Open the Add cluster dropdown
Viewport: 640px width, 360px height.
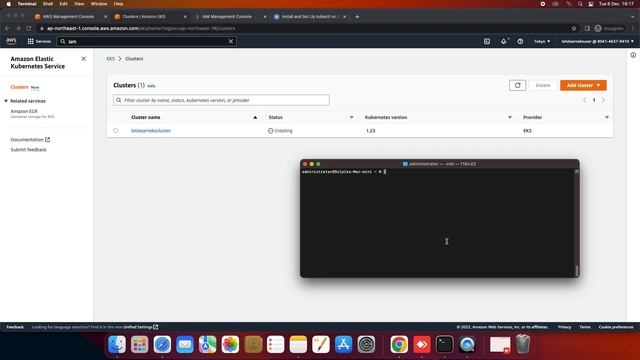583,85
